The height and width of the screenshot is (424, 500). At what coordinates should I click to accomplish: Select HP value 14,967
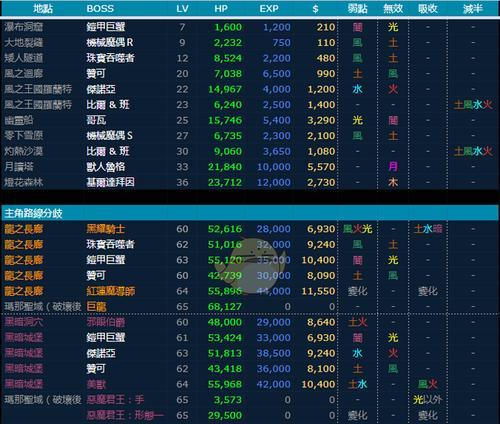pyautogui.click(x=225, y=89)
